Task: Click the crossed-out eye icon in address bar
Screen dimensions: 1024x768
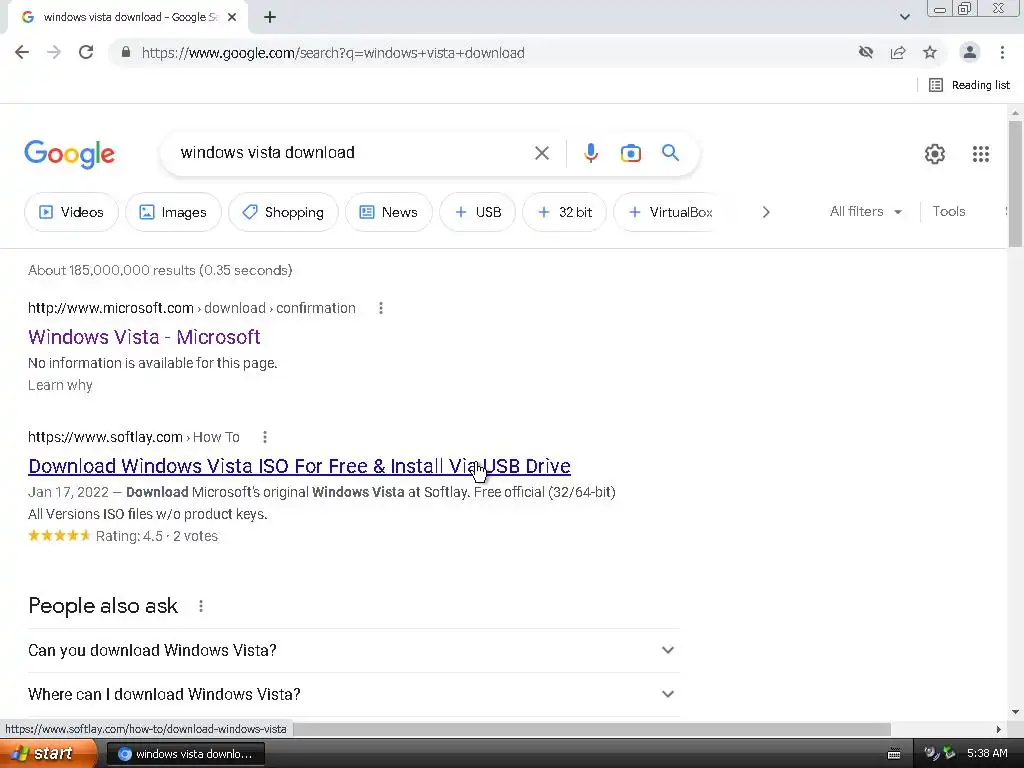Action: (x=866, y=52)
